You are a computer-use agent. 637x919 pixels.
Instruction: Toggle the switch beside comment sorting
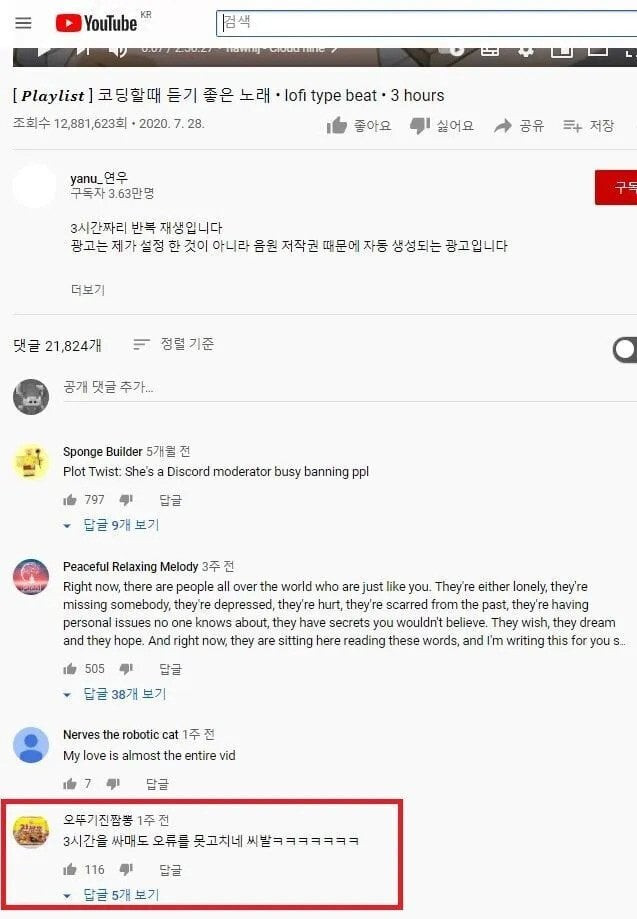coord(625,350)
